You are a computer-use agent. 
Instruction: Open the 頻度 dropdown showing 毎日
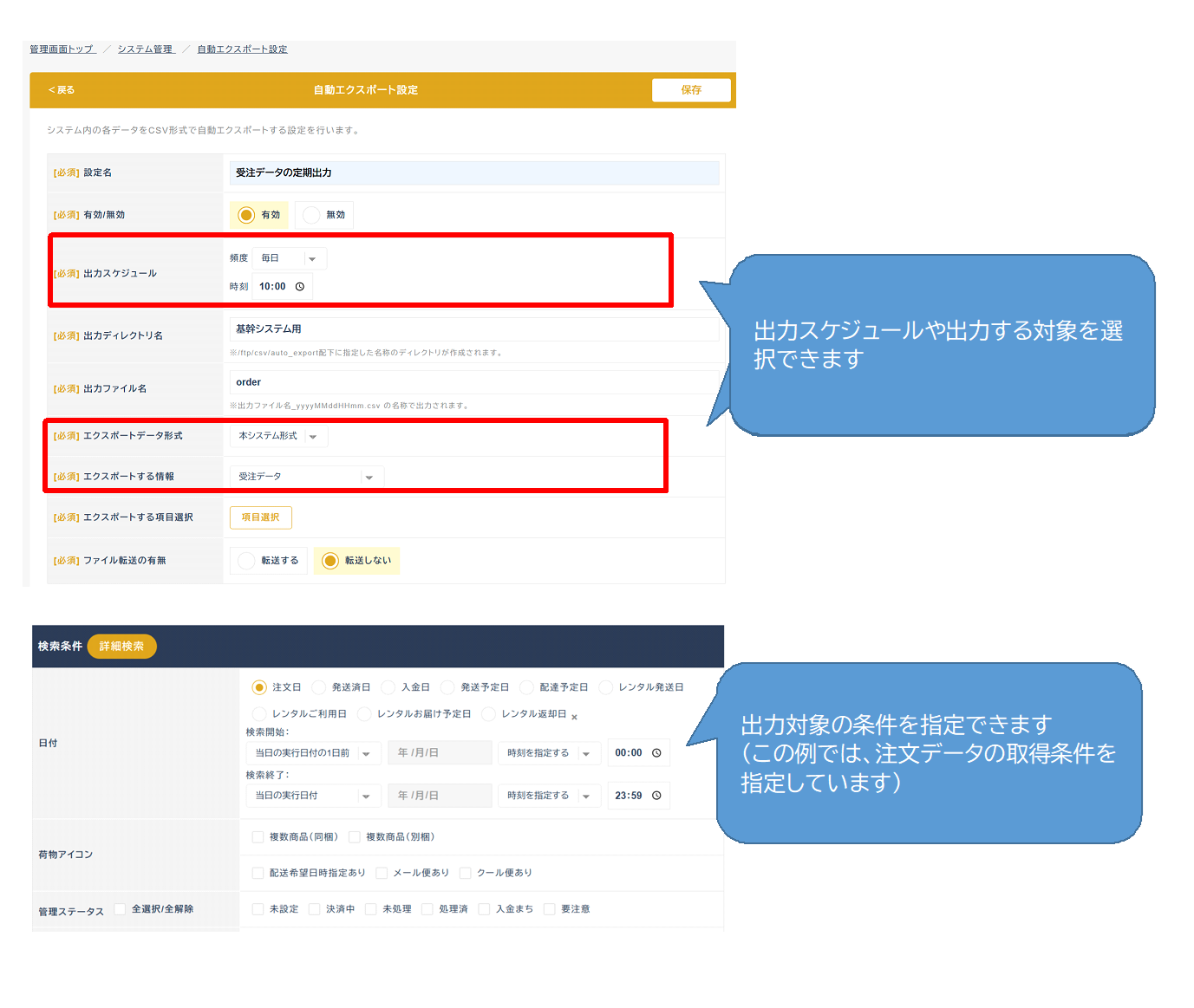(x=290, y=258)
